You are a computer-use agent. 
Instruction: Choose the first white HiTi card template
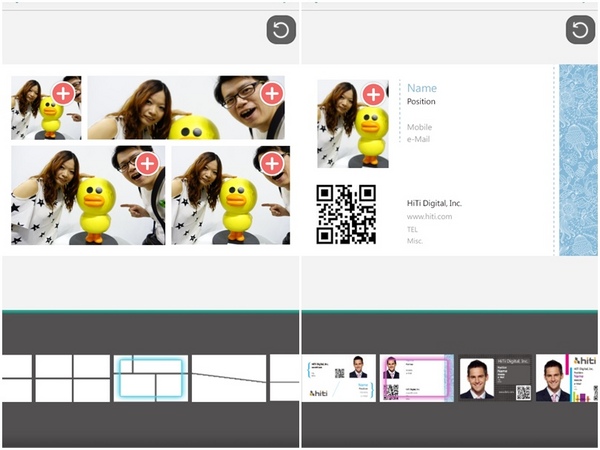point(339,379)
